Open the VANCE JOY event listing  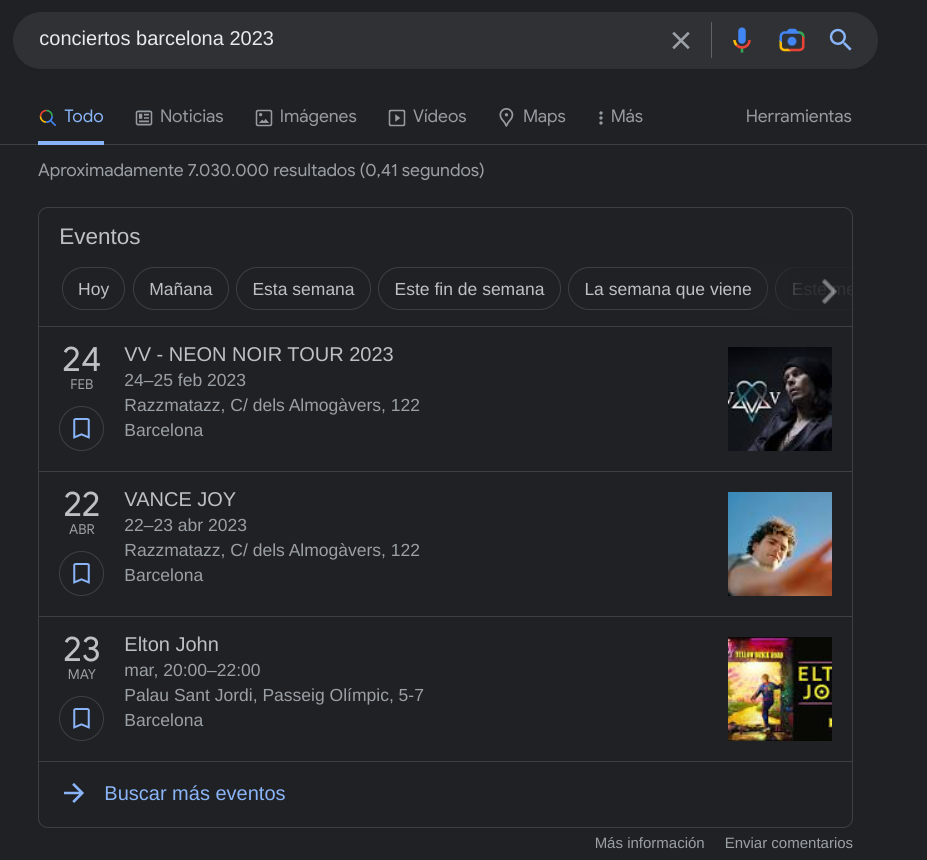tap(180, 499)
